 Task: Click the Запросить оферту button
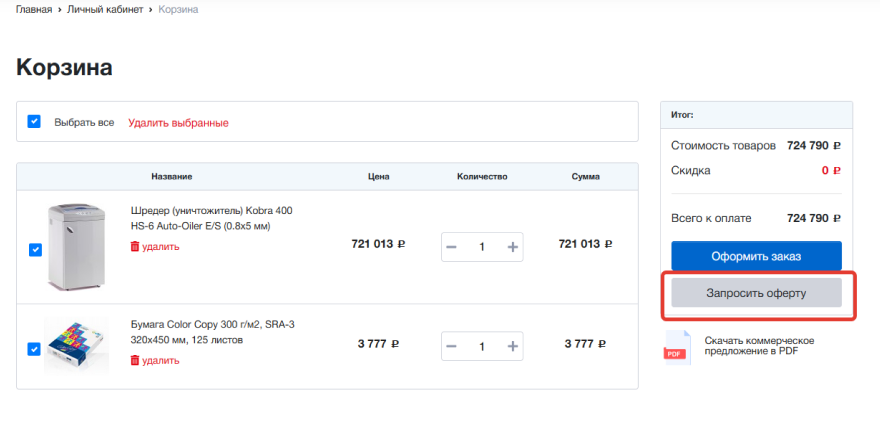(757, 293)
